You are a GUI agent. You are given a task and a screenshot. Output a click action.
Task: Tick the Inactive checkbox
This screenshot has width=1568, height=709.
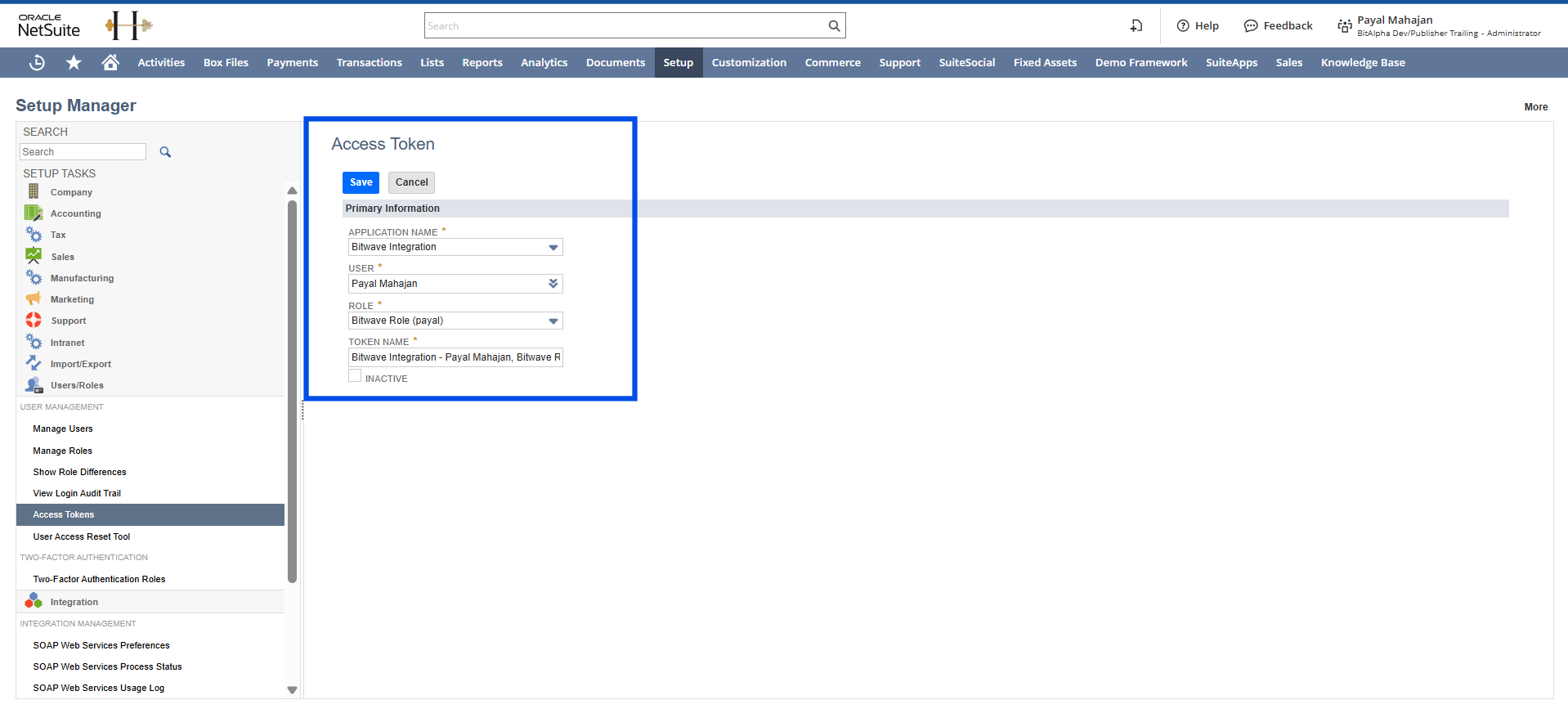tap(355, 376)
